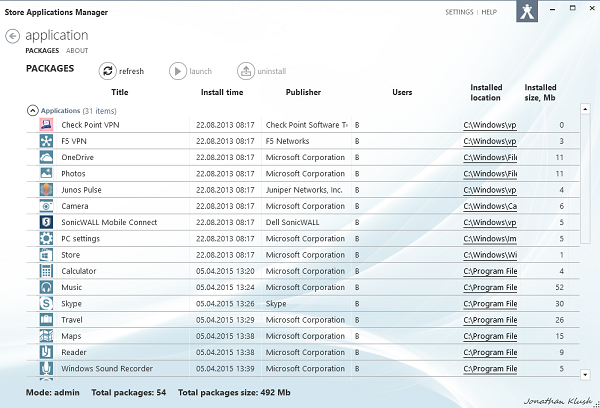This screenshot has width=600, height=408.
Task: Open Skype Program Files location link
Action: coord(490,304)
